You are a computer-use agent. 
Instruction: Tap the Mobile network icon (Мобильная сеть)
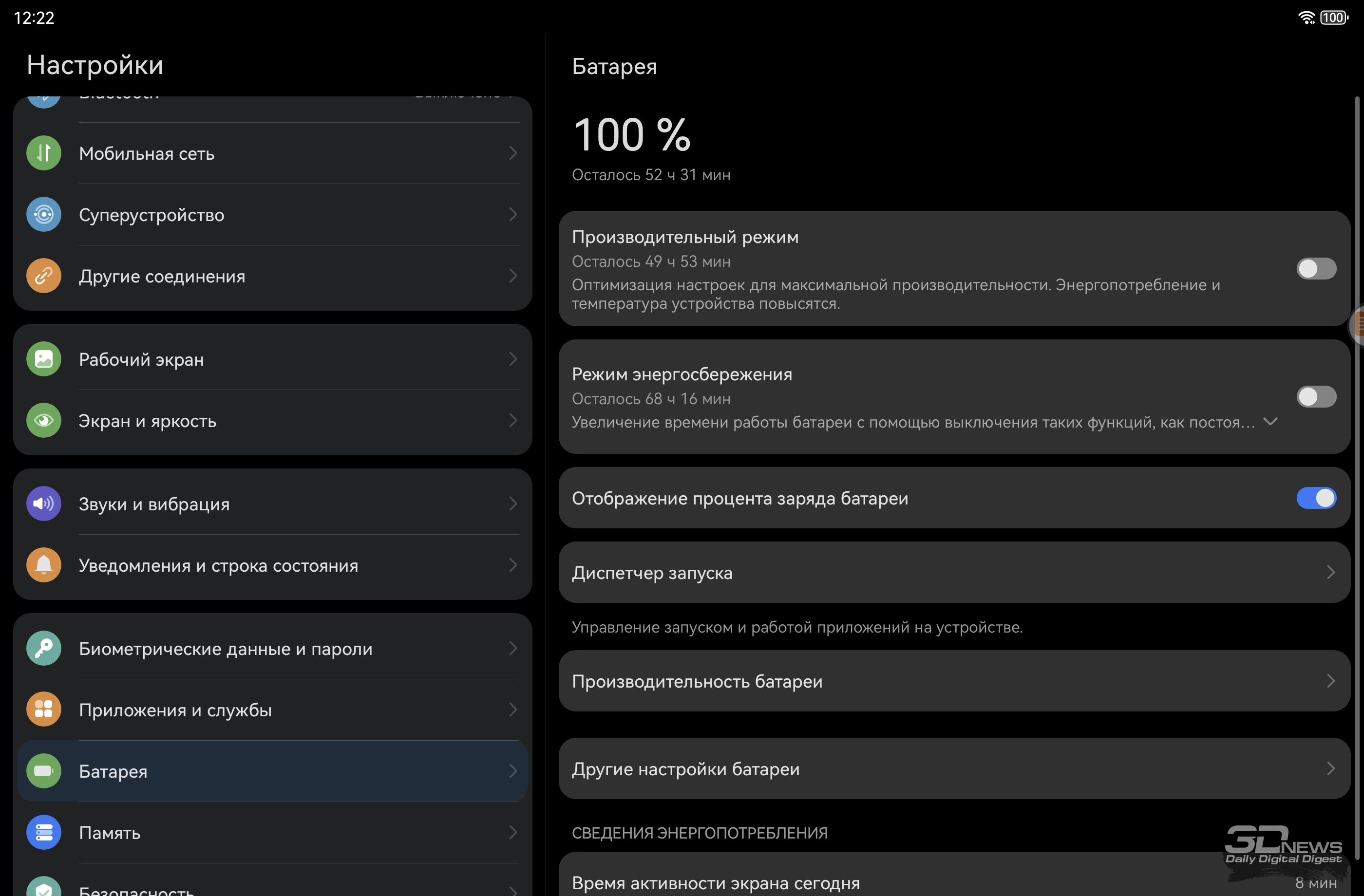point(43,153)
